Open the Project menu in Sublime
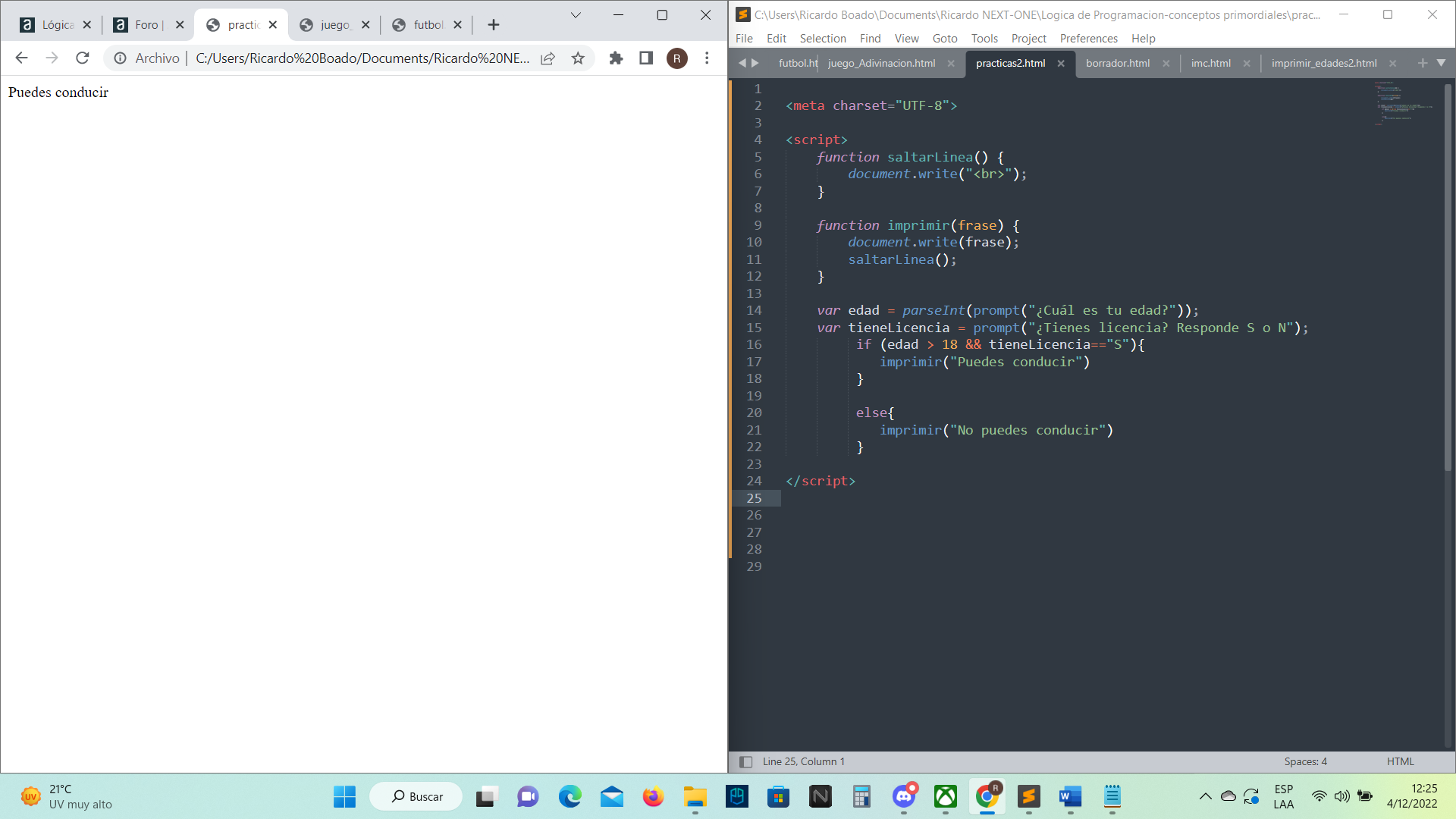Screen dimensions: 1456x819 1028,39
